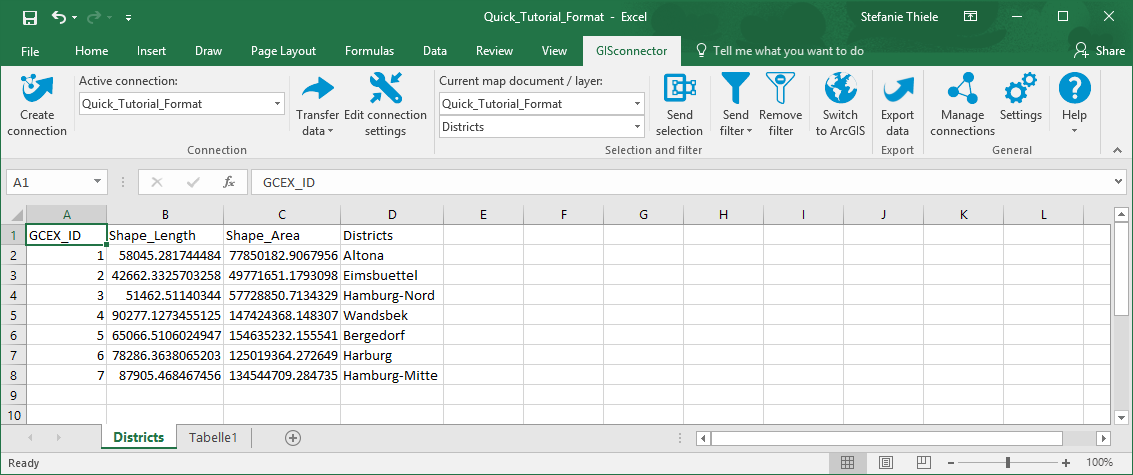Switch to the View tab
Screen dimensions: 1133x475
[554, 51]
